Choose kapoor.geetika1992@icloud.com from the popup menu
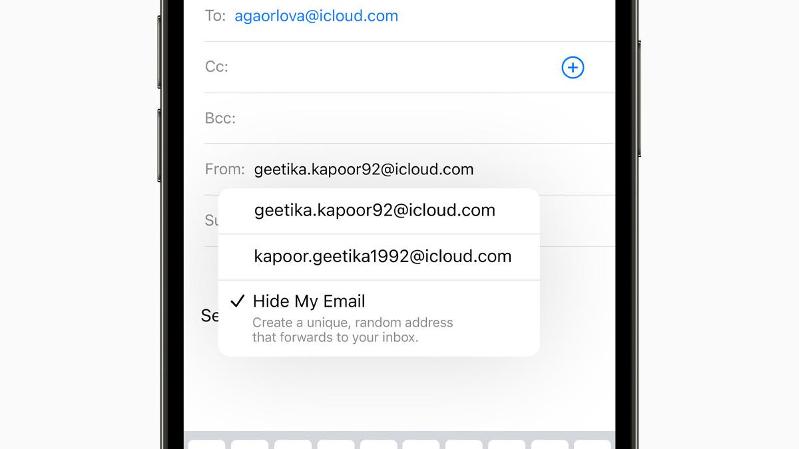Screen dimensions: 799x449 [383, 256]
